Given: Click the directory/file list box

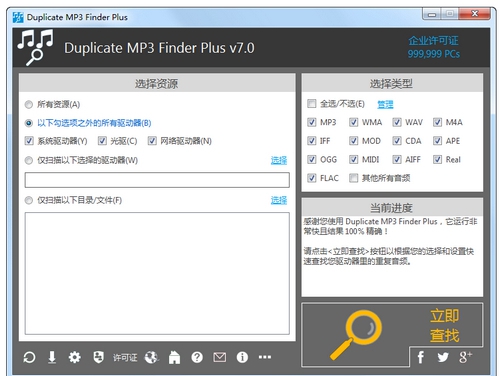Looking at the screenshot, I should (x=157, y=273).
